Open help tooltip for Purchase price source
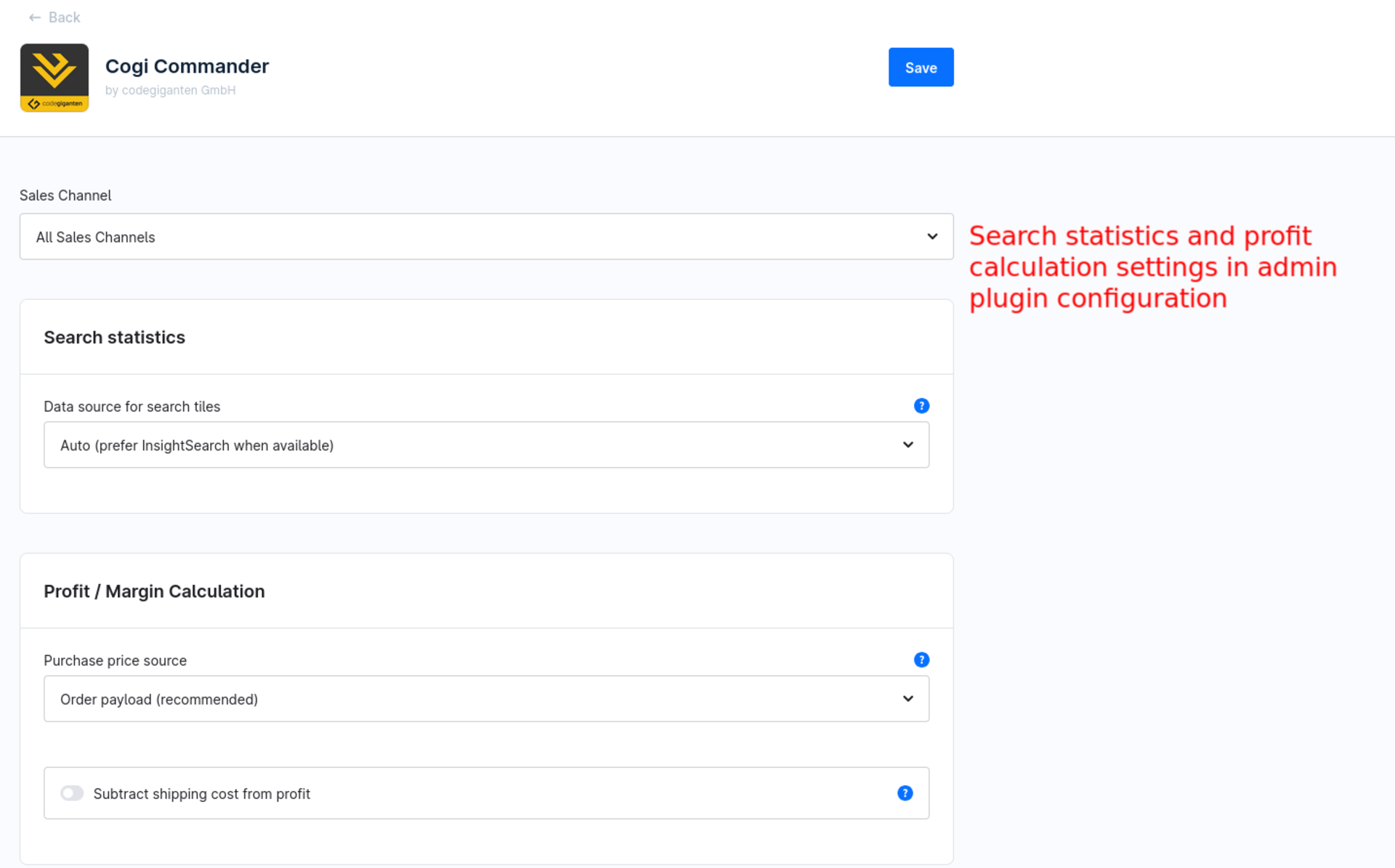1395x868 pixels. [x=921, y=660]
